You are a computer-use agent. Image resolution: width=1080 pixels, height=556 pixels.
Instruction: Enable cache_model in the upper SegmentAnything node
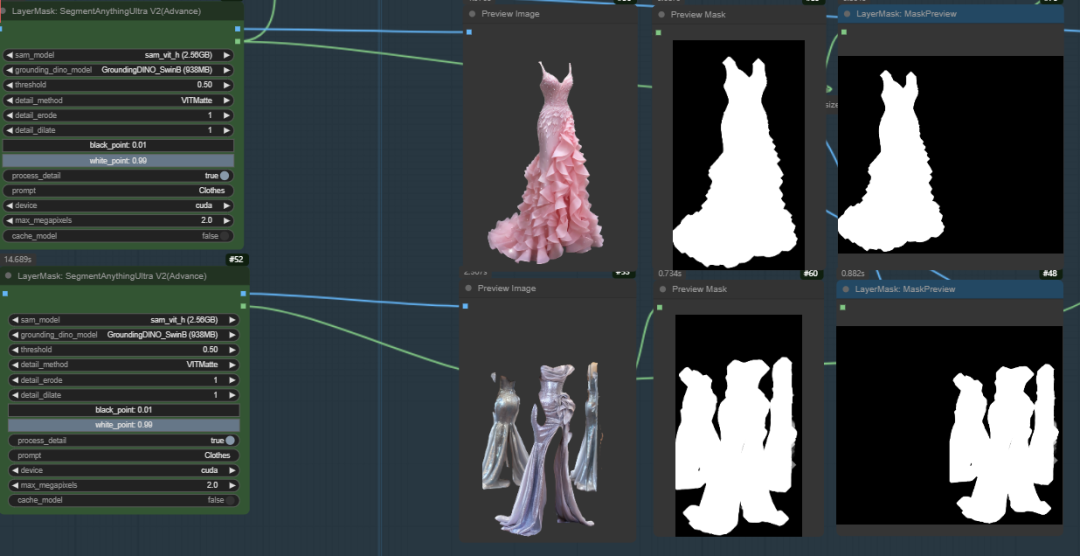coord(224,236)
